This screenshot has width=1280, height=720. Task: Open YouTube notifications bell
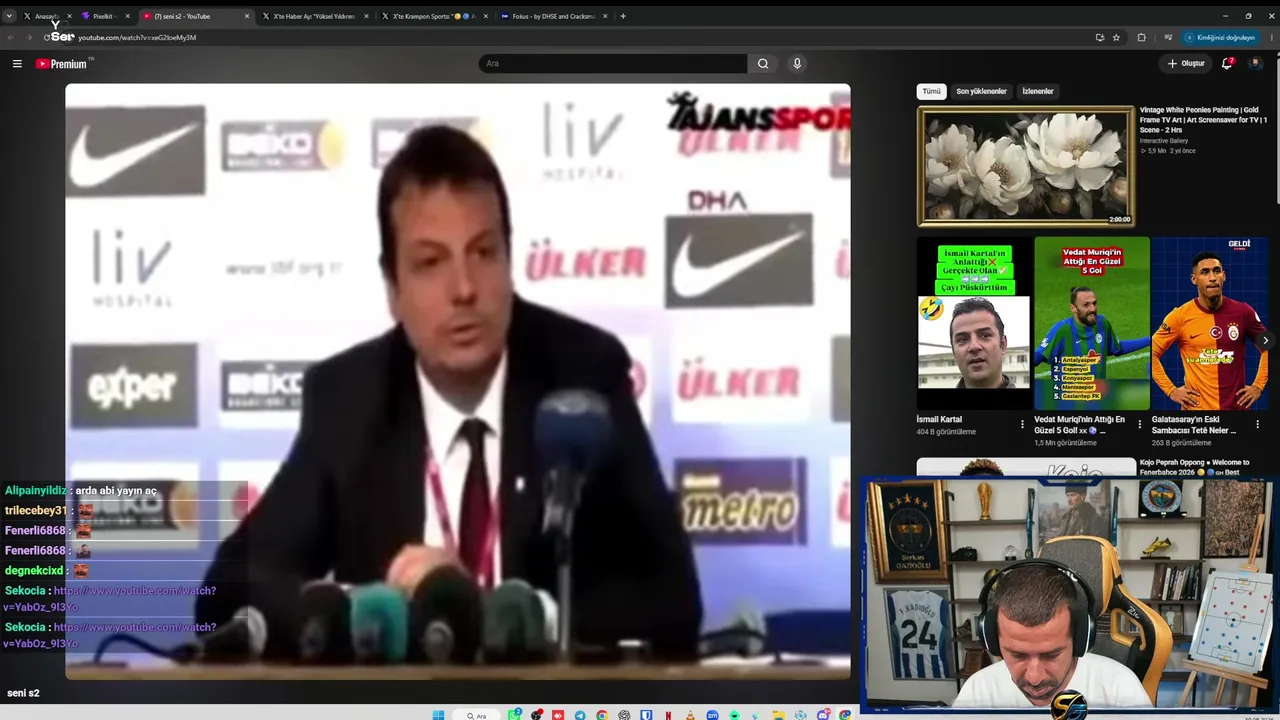click(x=1227, y=63)
